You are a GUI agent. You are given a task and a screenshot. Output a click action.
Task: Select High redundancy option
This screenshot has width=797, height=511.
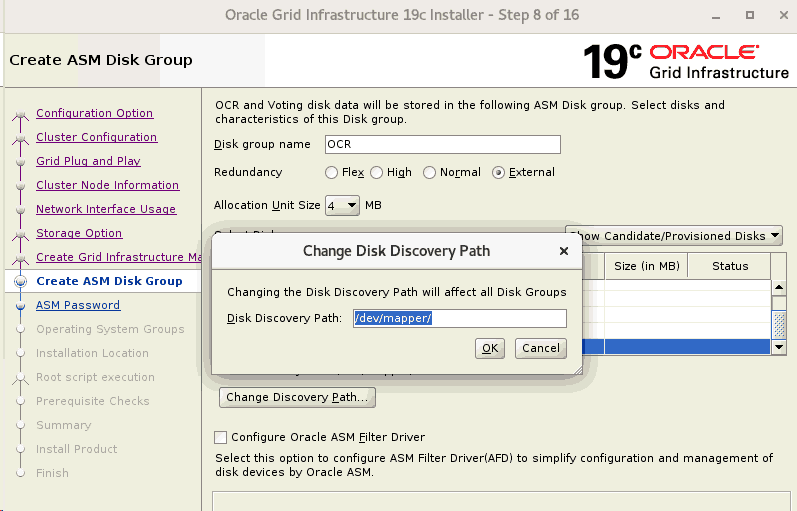pos(377,172)
